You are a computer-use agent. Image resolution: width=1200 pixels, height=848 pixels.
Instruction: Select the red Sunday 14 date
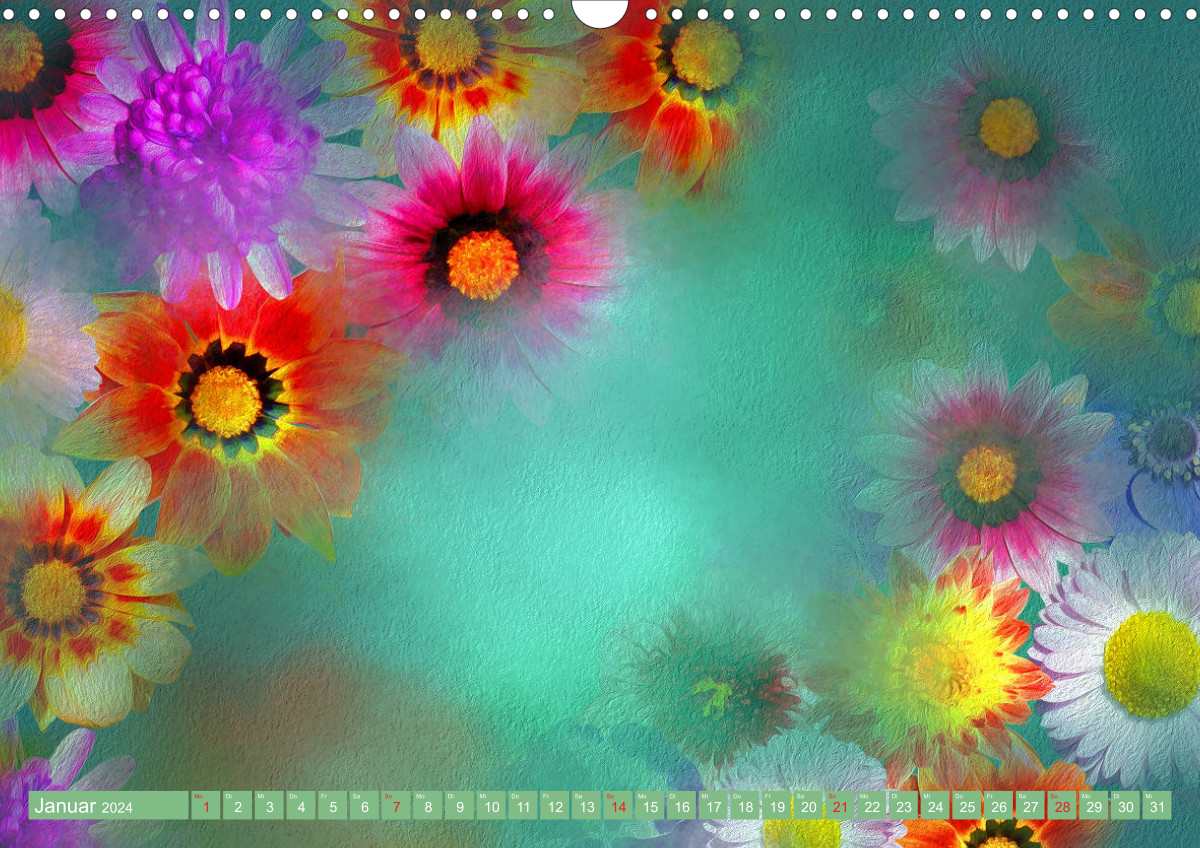[x=617, y=805]
